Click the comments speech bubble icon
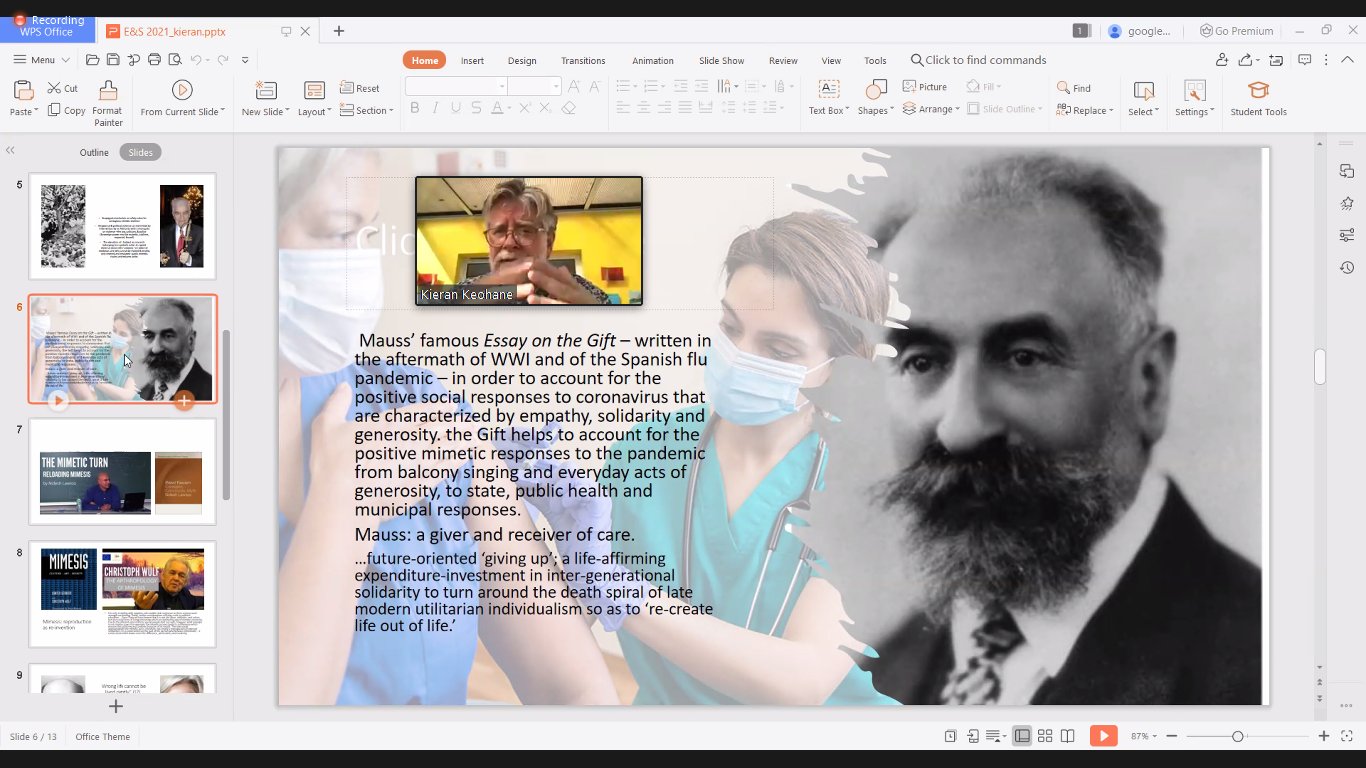Screen dimensions: 1366x768 (1304, 60)
